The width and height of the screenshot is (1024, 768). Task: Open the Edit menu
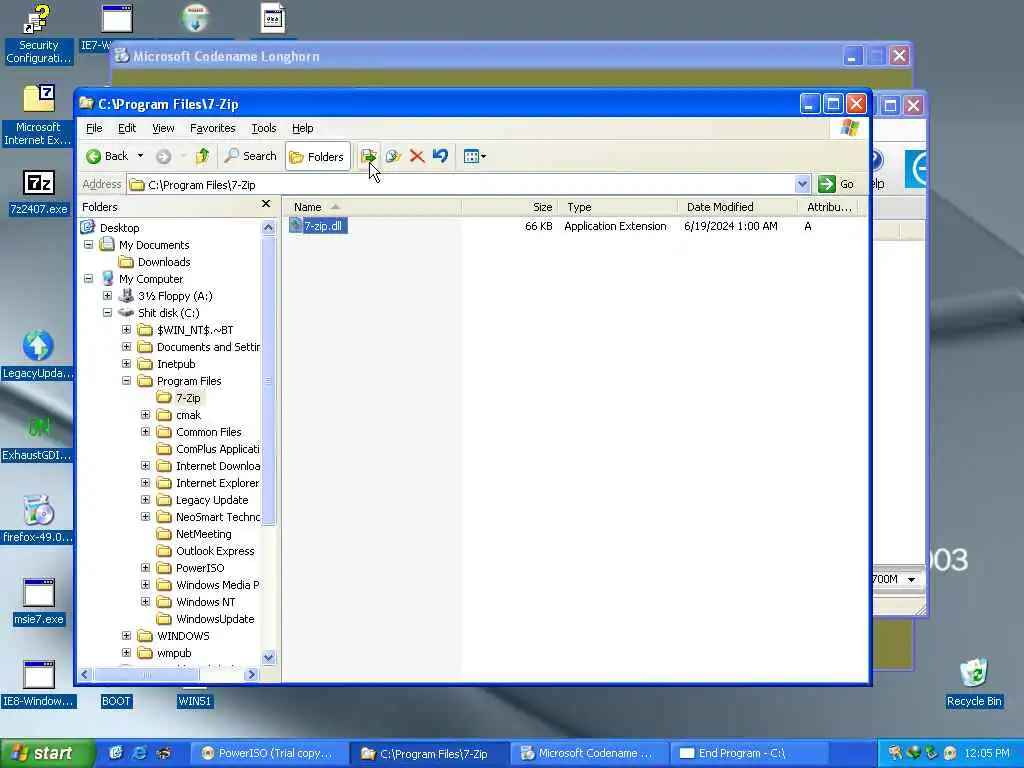coord(127,128)
